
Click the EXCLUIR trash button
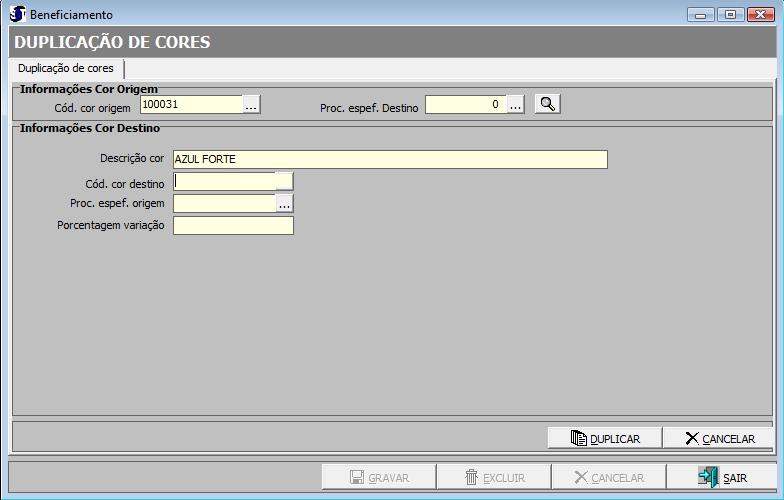coord(495,477)
